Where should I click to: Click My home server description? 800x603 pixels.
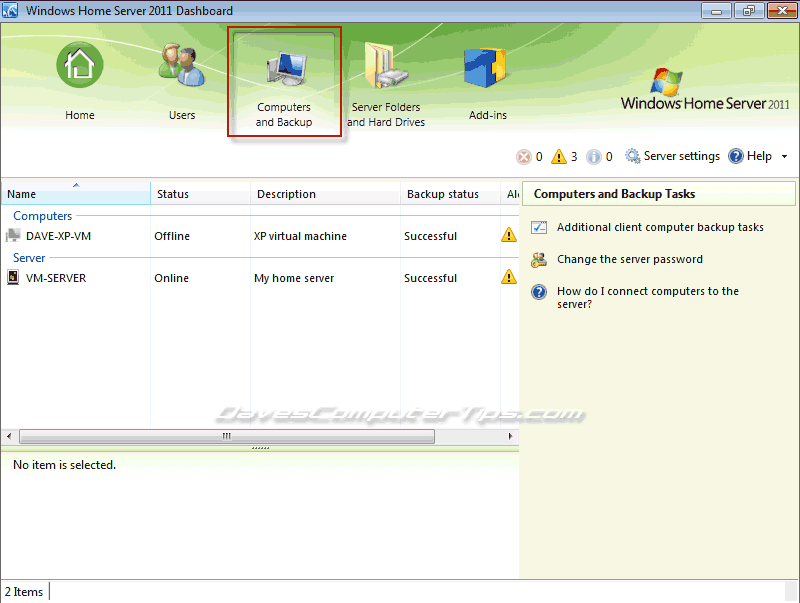coord(294,278)
